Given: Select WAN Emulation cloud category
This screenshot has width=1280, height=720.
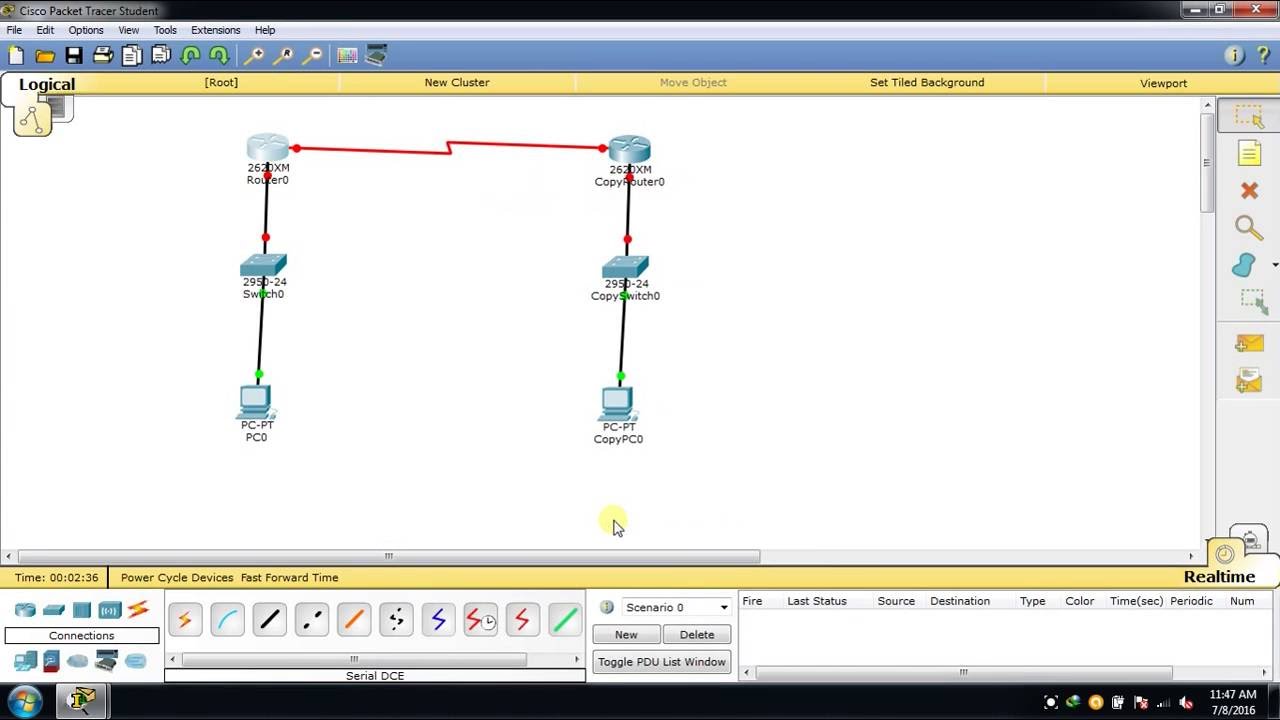Looking at the screenshot, I should pyautogui.click(x=78, y=661).
